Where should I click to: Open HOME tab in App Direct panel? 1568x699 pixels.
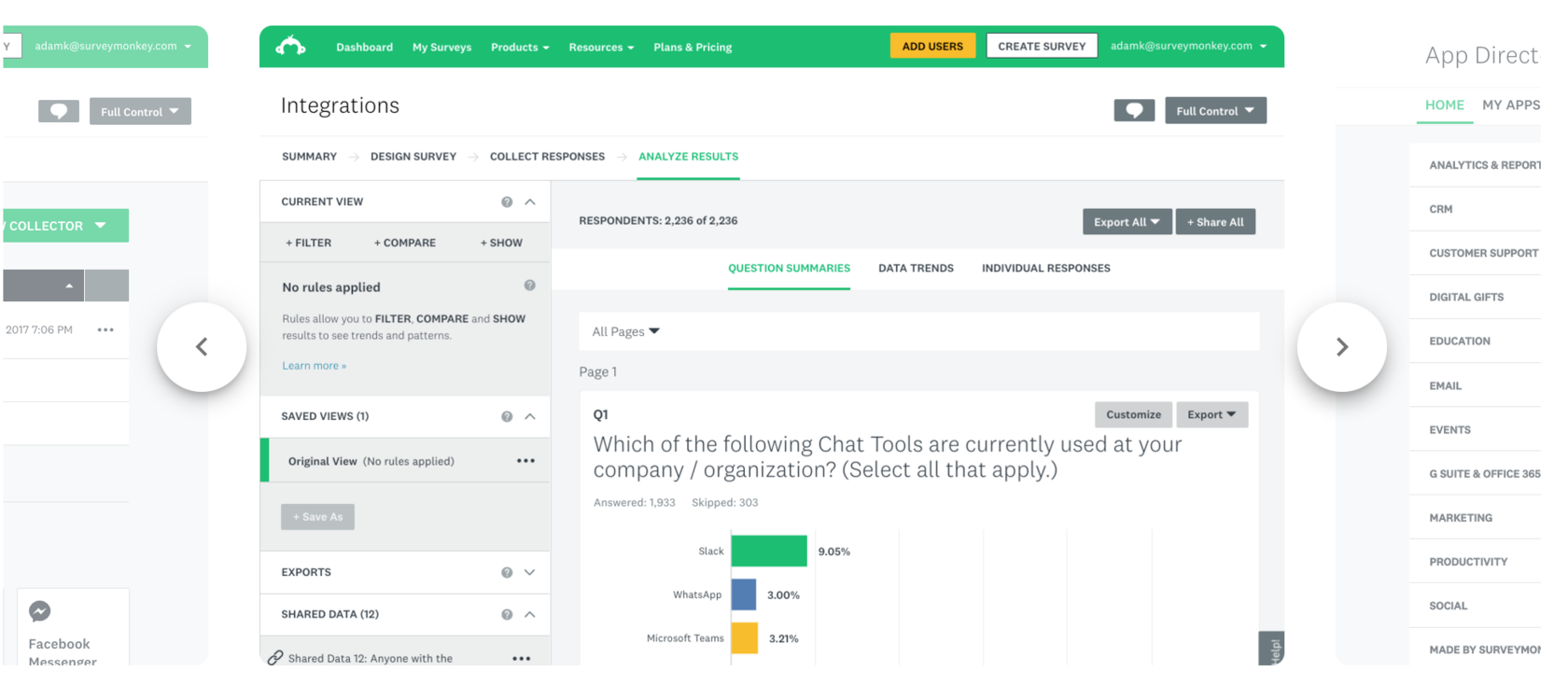pos(1444,105)
